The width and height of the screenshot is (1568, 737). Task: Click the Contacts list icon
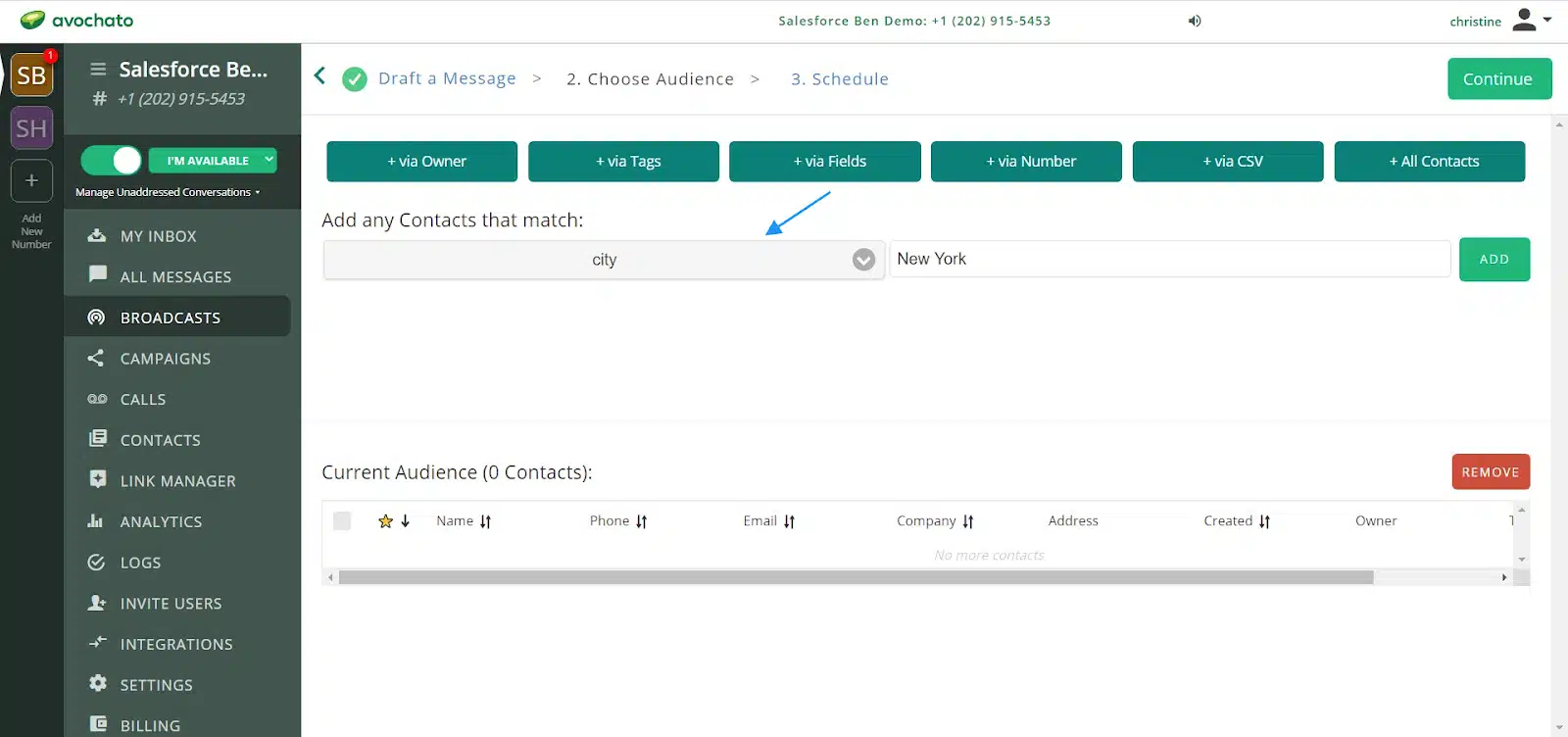tap(98, 438)
